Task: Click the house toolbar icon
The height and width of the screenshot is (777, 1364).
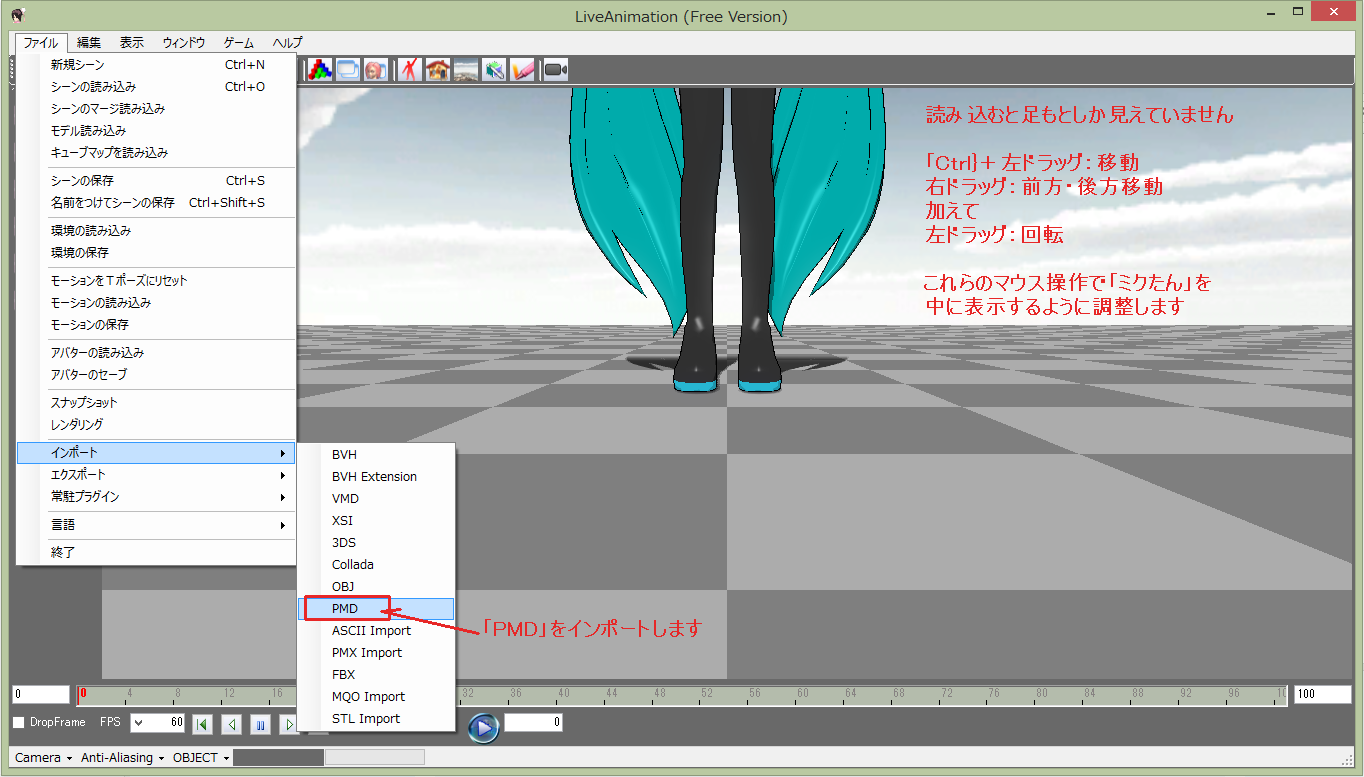Action: [437, 69]
